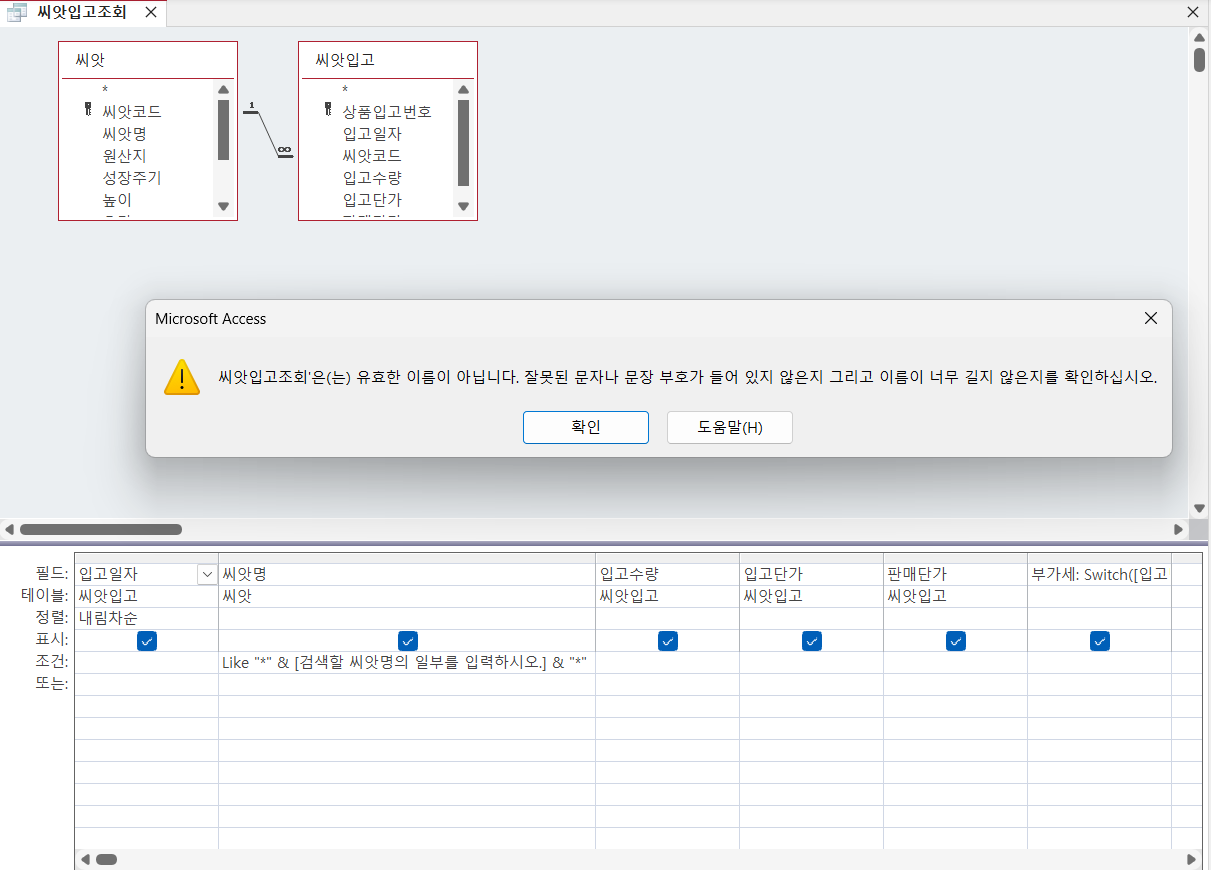Close the Microsoft Access error dialog
The image size is (1211, 870).
(1150, 318)
